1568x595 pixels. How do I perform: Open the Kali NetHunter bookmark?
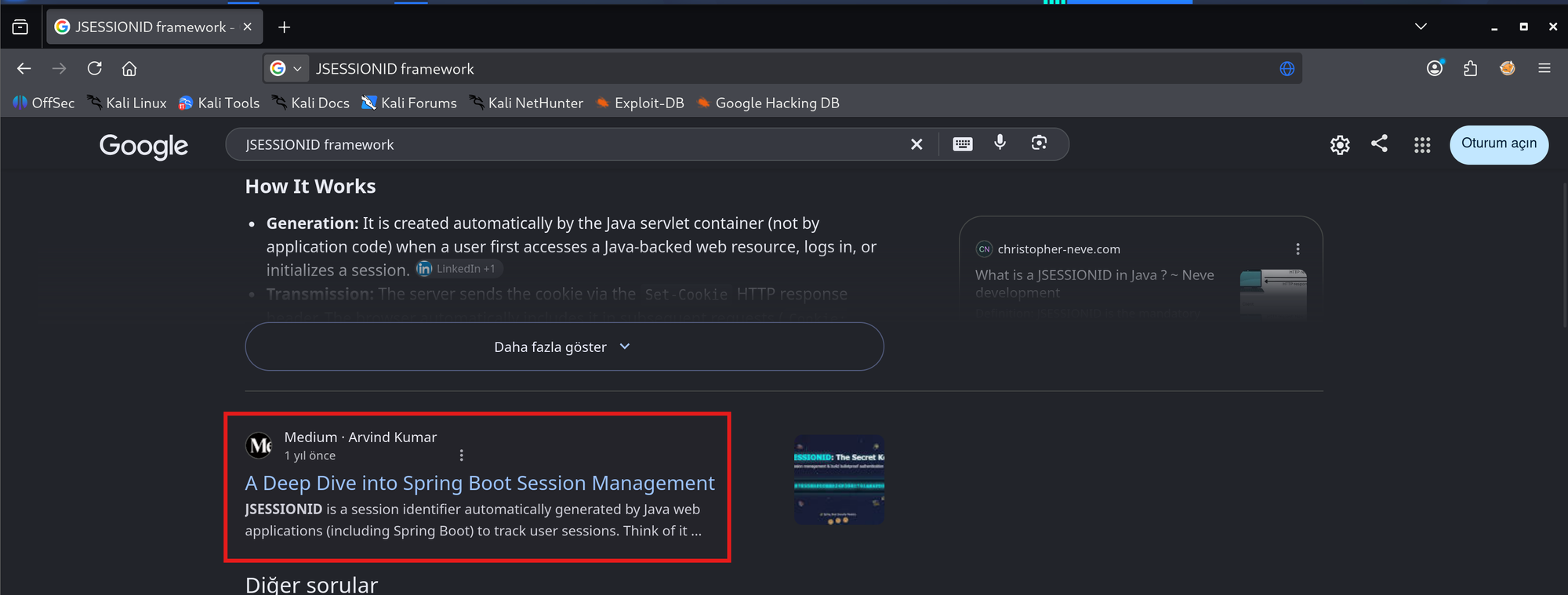pyautogui.click(x=527, y=103)
